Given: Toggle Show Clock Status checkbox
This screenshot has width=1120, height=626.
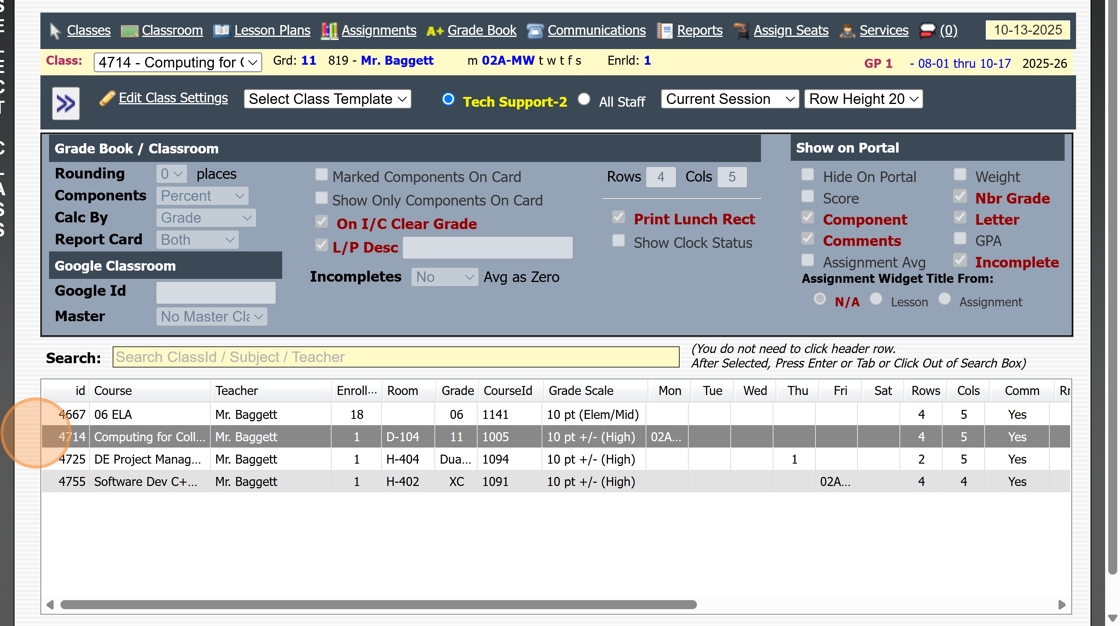Looking at the screenshot, I should coord(619,241).
